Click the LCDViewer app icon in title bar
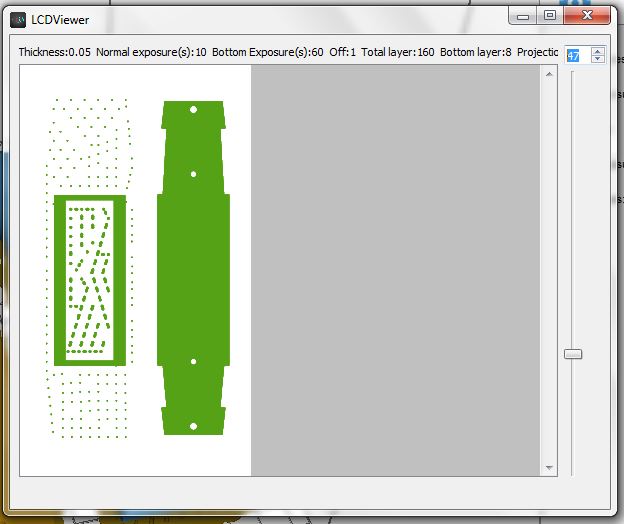This screenshot has height=524, width=624. tap(17, 19)
